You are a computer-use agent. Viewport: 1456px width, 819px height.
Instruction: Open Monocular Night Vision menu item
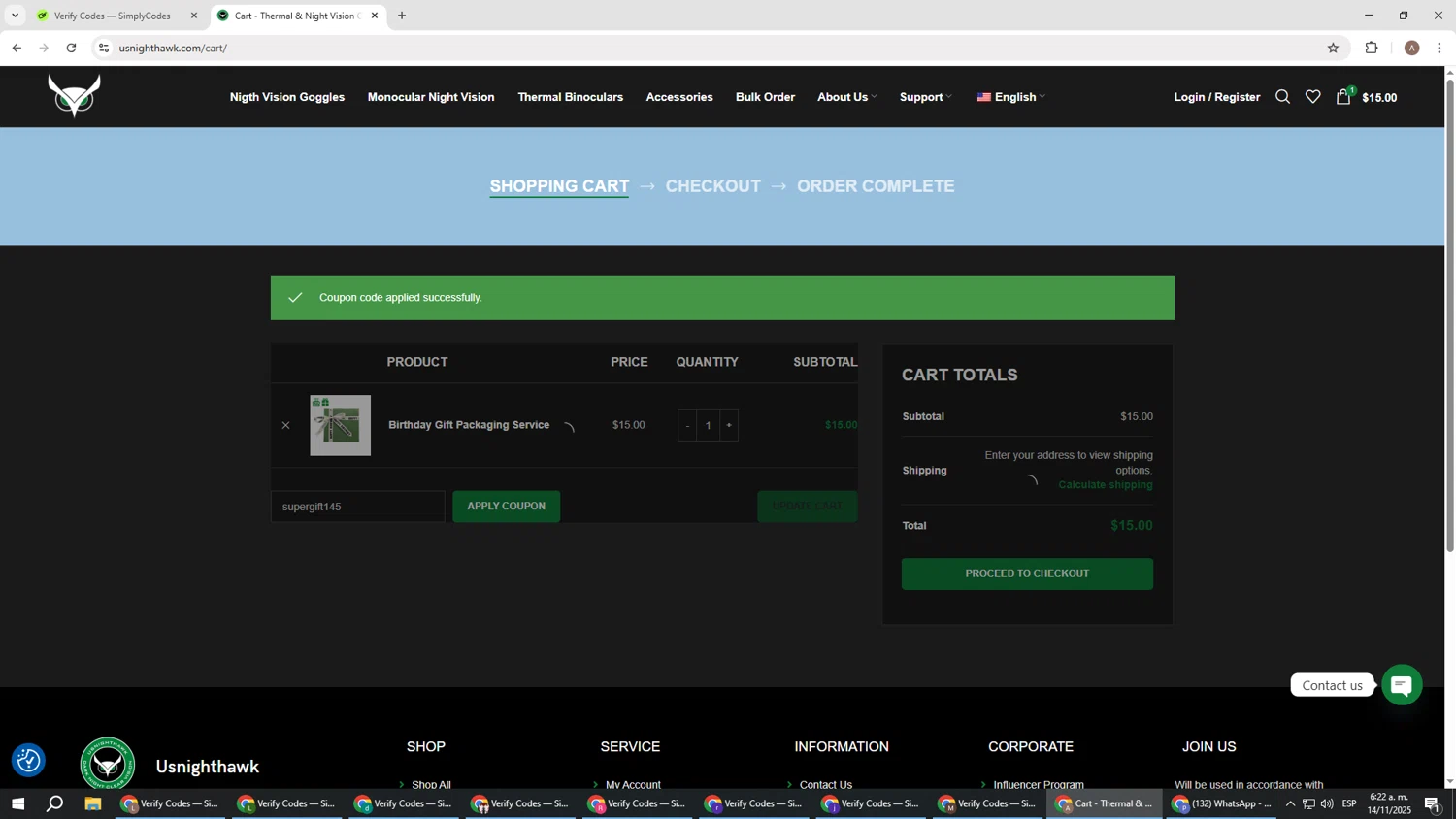[x=431, y=97]
